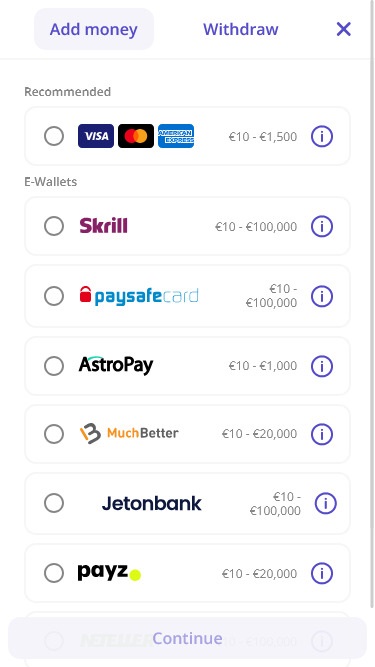
Task: Show Jetonbank info icon
Action: 325,504
